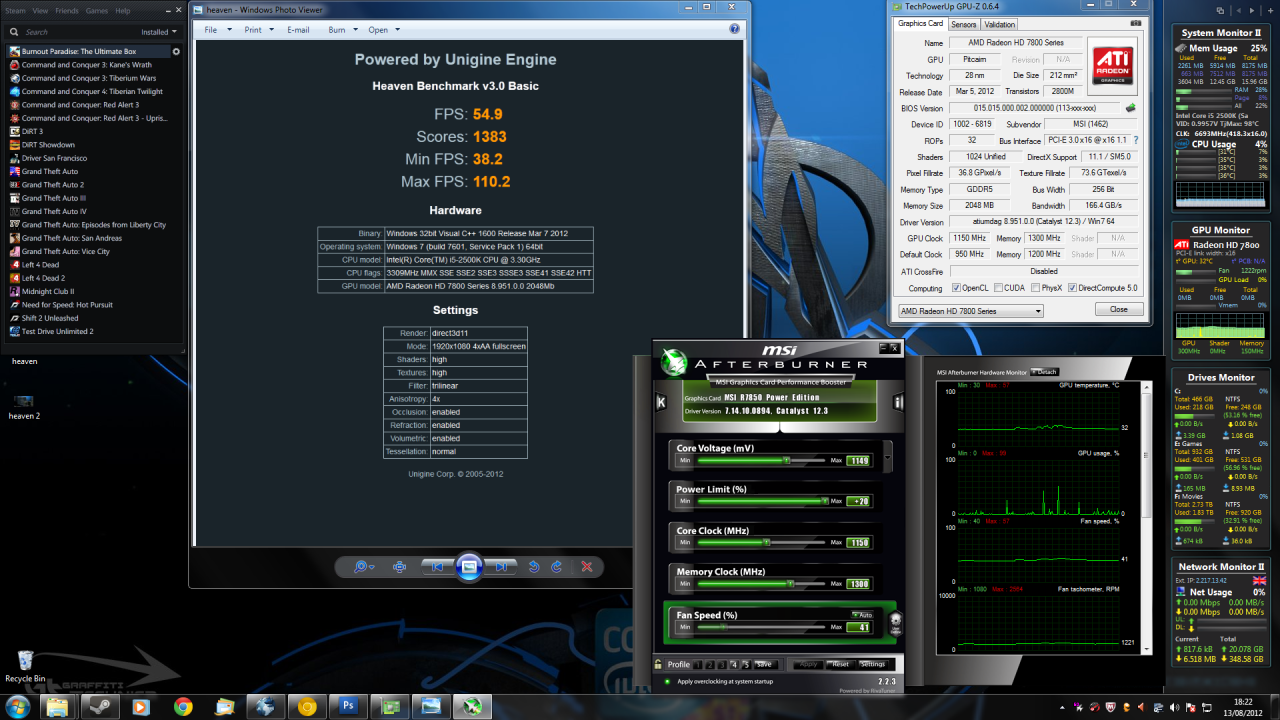The height and width of the screenshot is (720, 1280).
Task: Select Afterburner profile slot 5
Action: point(745,664)
